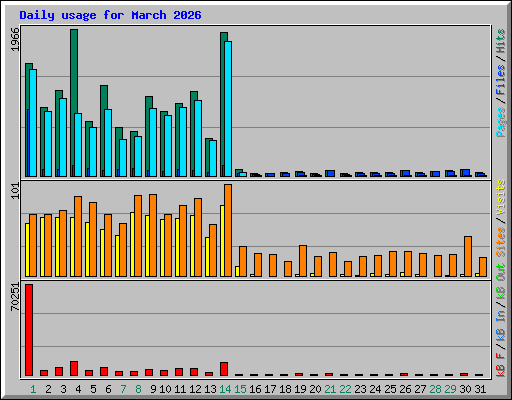The image size is (512, 400).
Task: Click day label 12 on the x-axis
Action: click(x=195, y=389)
